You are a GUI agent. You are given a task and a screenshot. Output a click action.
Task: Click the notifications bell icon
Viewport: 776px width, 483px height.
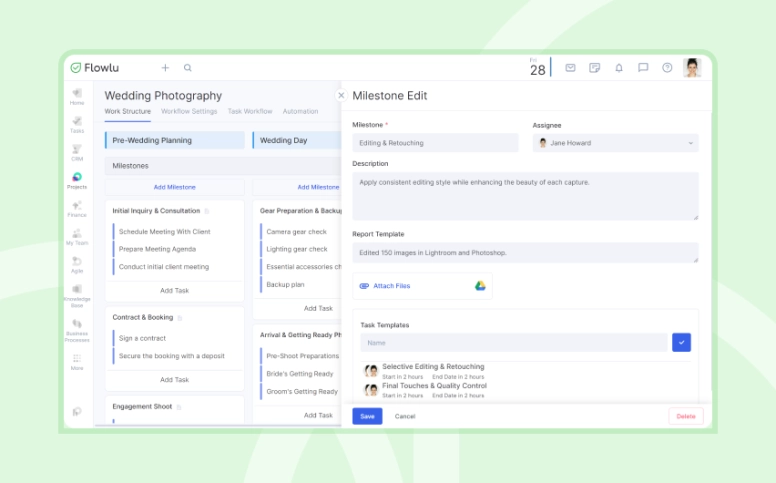click(x=619, y=68)
